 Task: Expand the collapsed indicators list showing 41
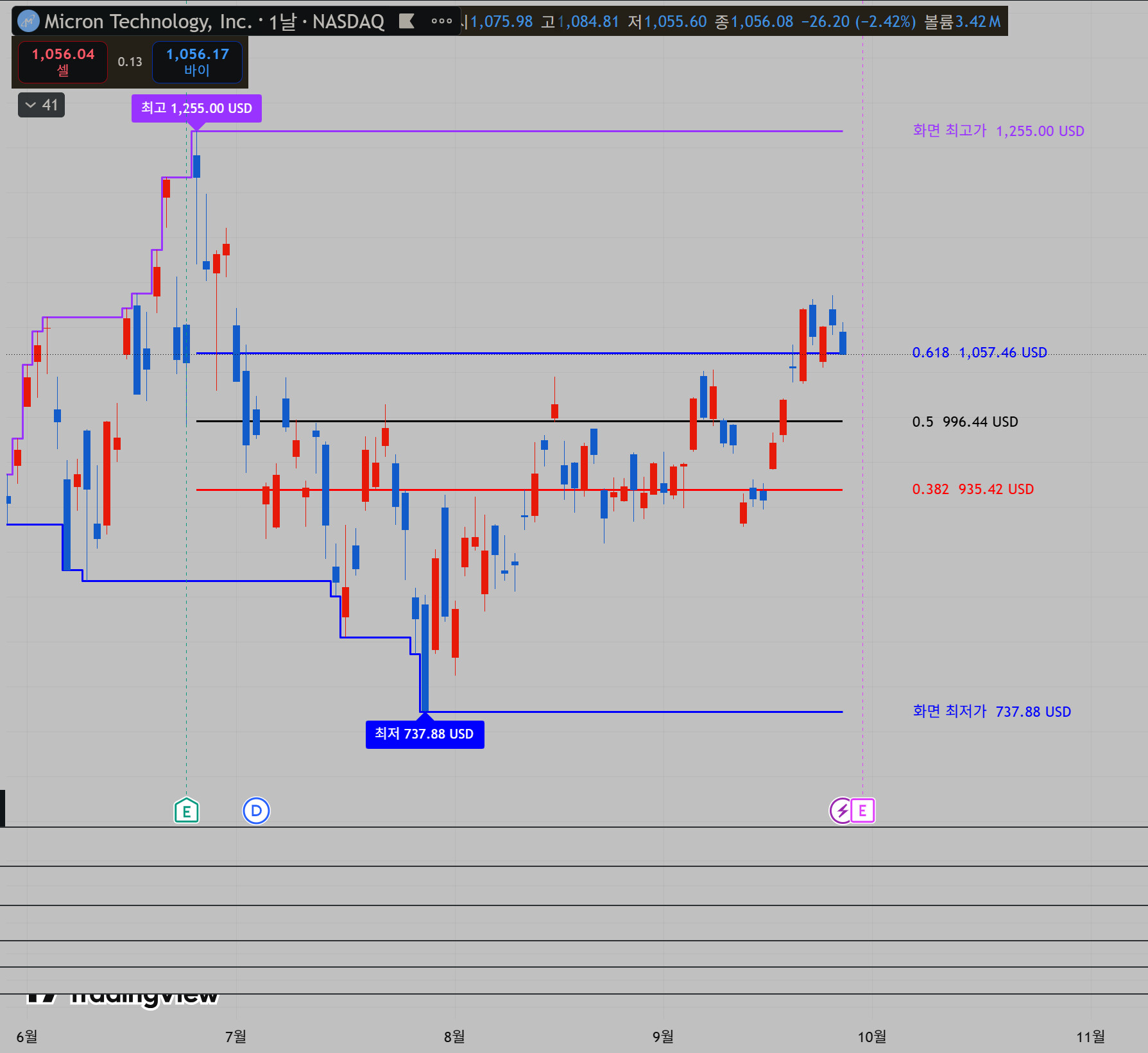pos(41,105)
